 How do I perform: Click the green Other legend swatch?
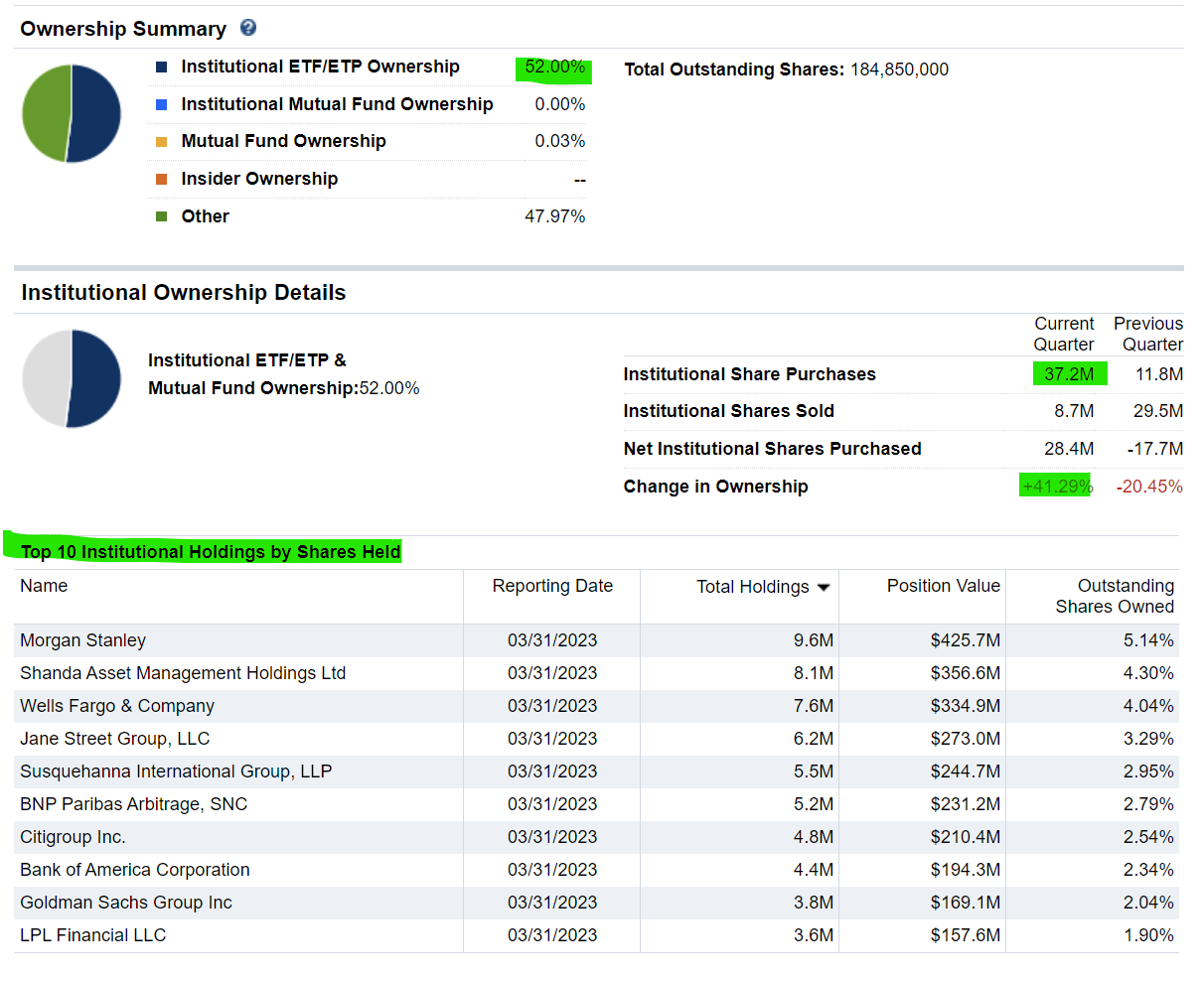[x=161, y=216]
